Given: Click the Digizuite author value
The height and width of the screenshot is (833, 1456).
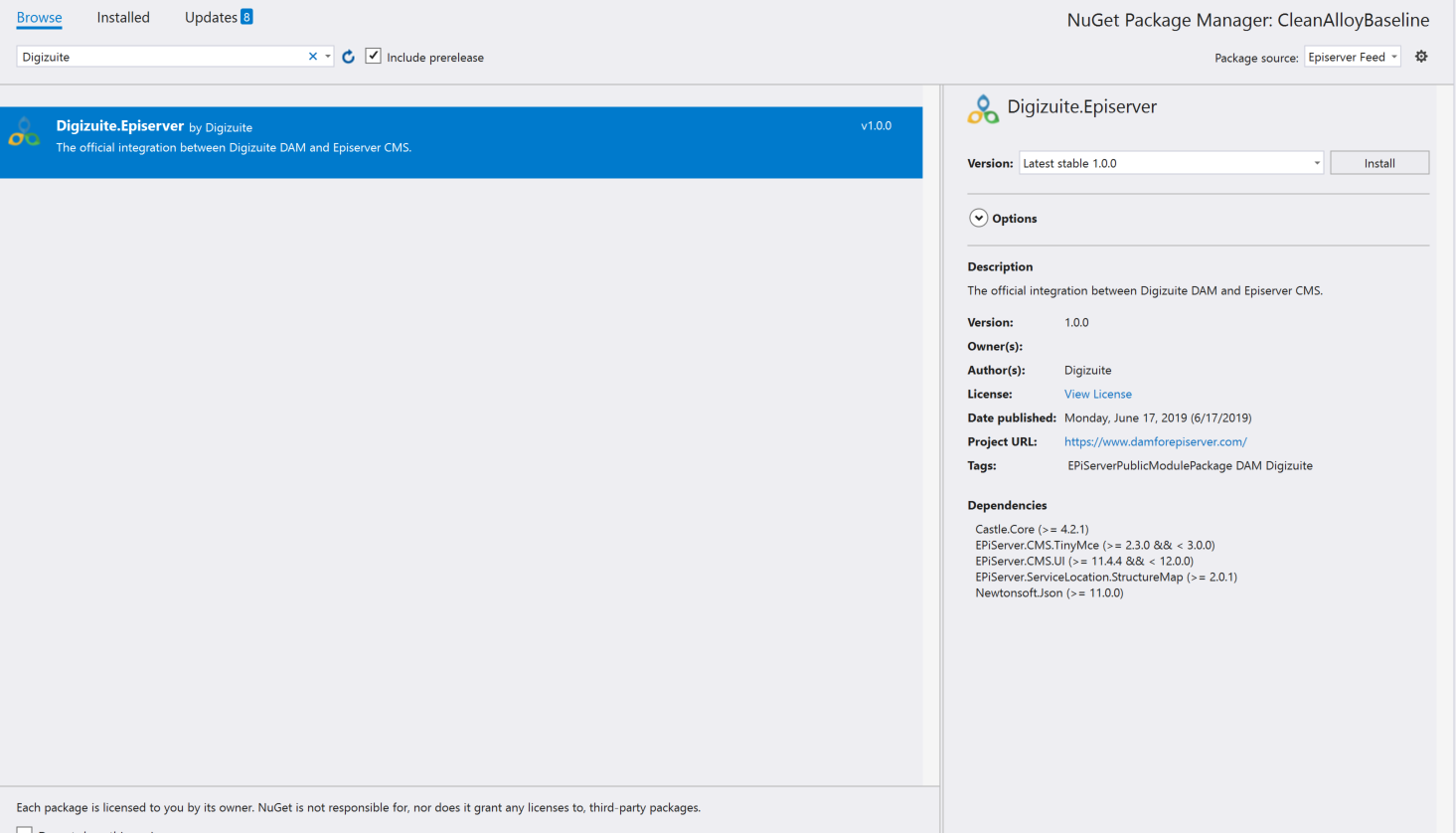Looking at the screenshot, I should (x=1087, y=370).
